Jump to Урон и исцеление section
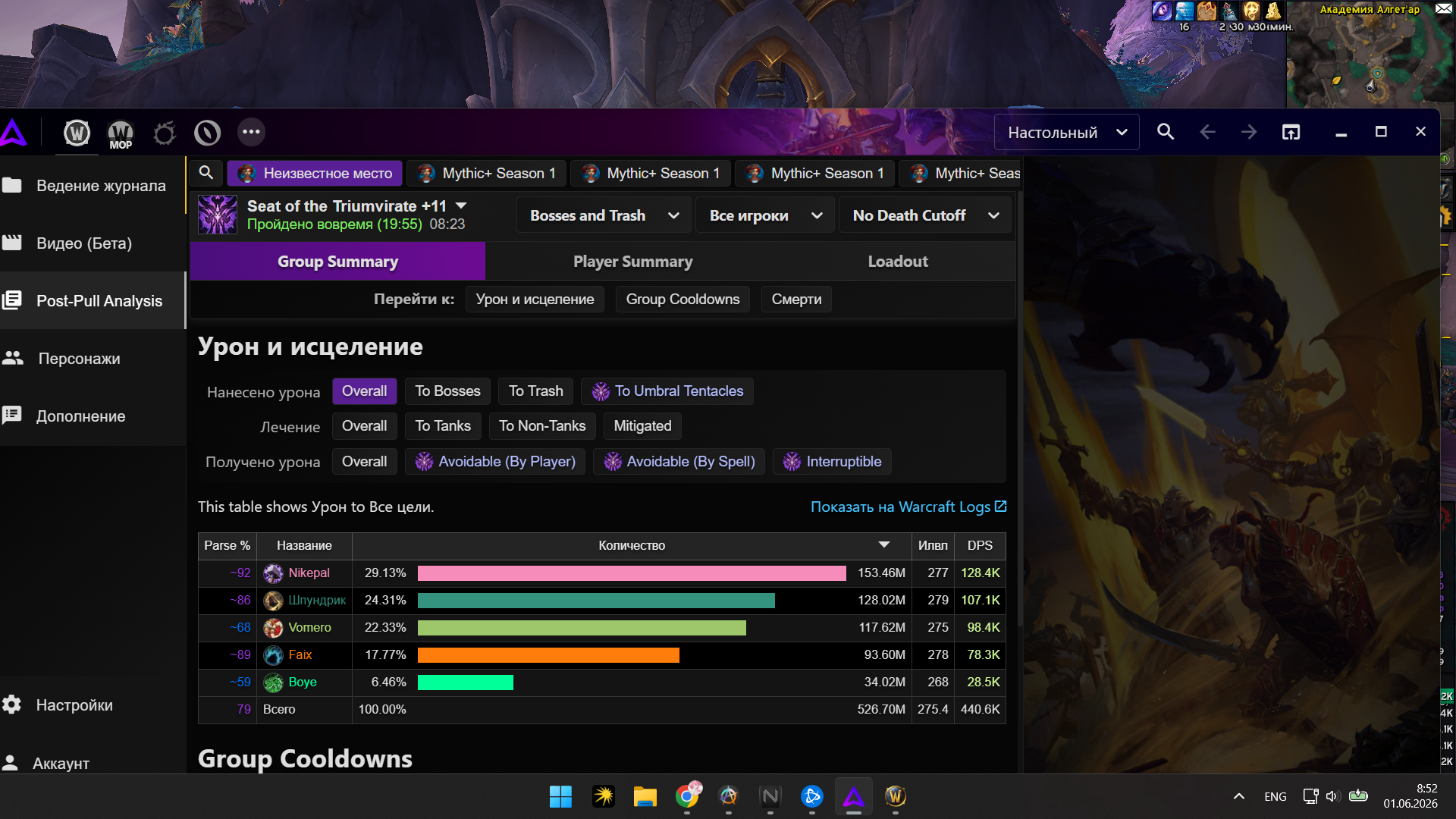 535,300
